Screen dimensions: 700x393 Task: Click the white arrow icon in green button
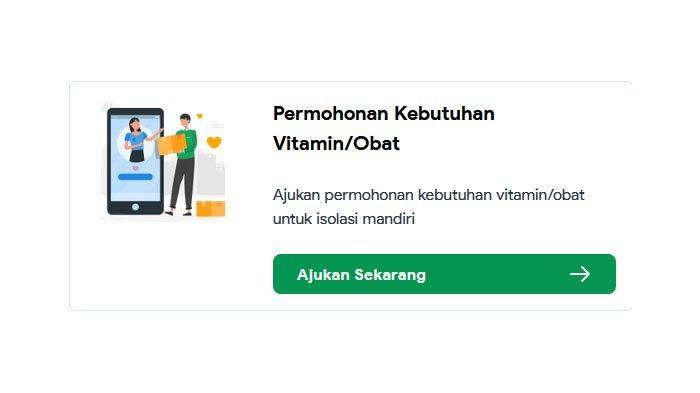point(580,274)
